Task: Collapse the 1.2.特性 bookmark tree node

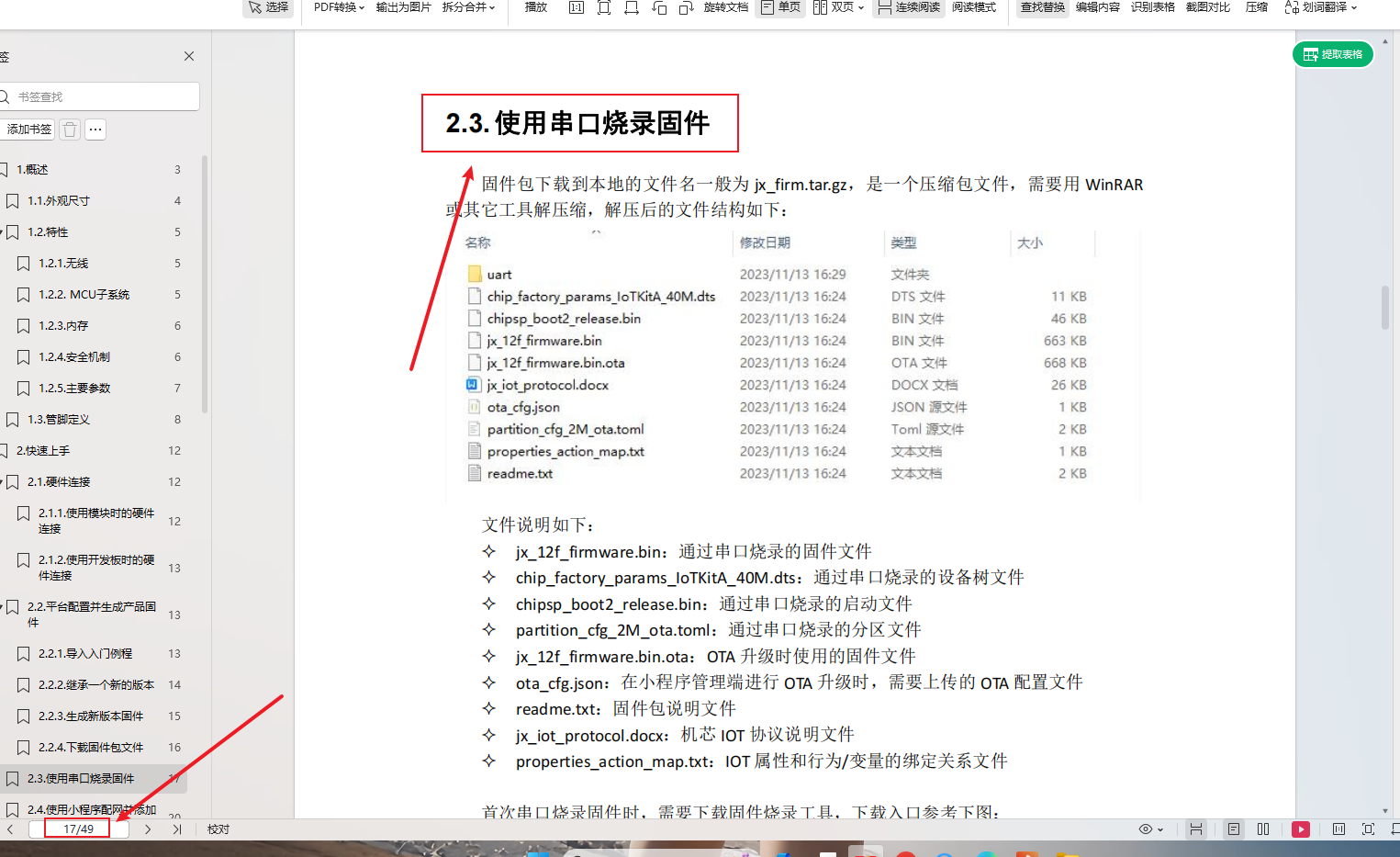Action: 3,232
